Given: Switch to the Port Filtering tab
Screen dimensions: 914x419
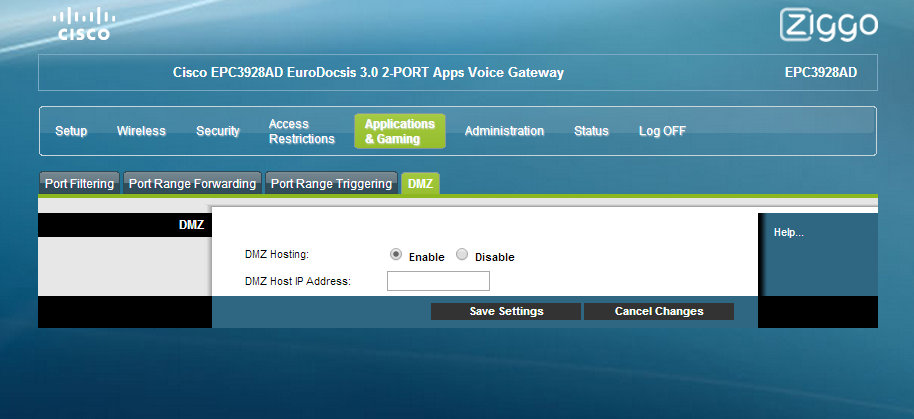Looking at the screenshot, I should [x=79, y=184].
